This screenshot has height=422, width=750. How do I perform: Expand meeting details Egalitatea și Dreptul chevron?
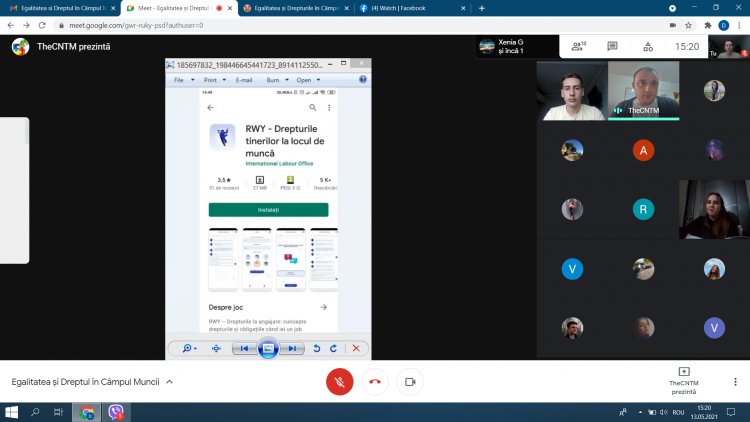(169, 381)
